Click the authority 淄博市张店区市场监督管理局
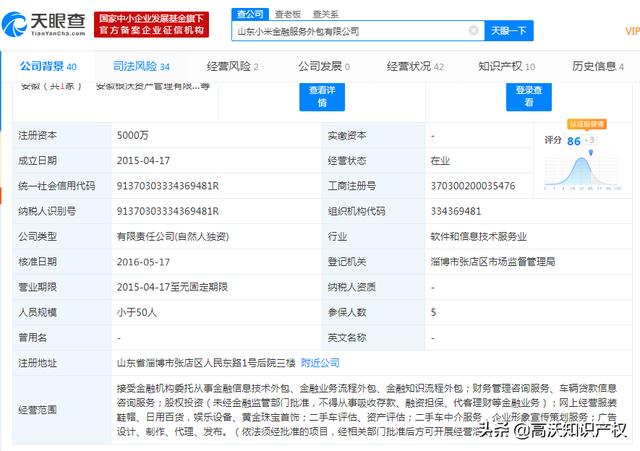Viewport: 640px width, 451px height. [493, 262]
